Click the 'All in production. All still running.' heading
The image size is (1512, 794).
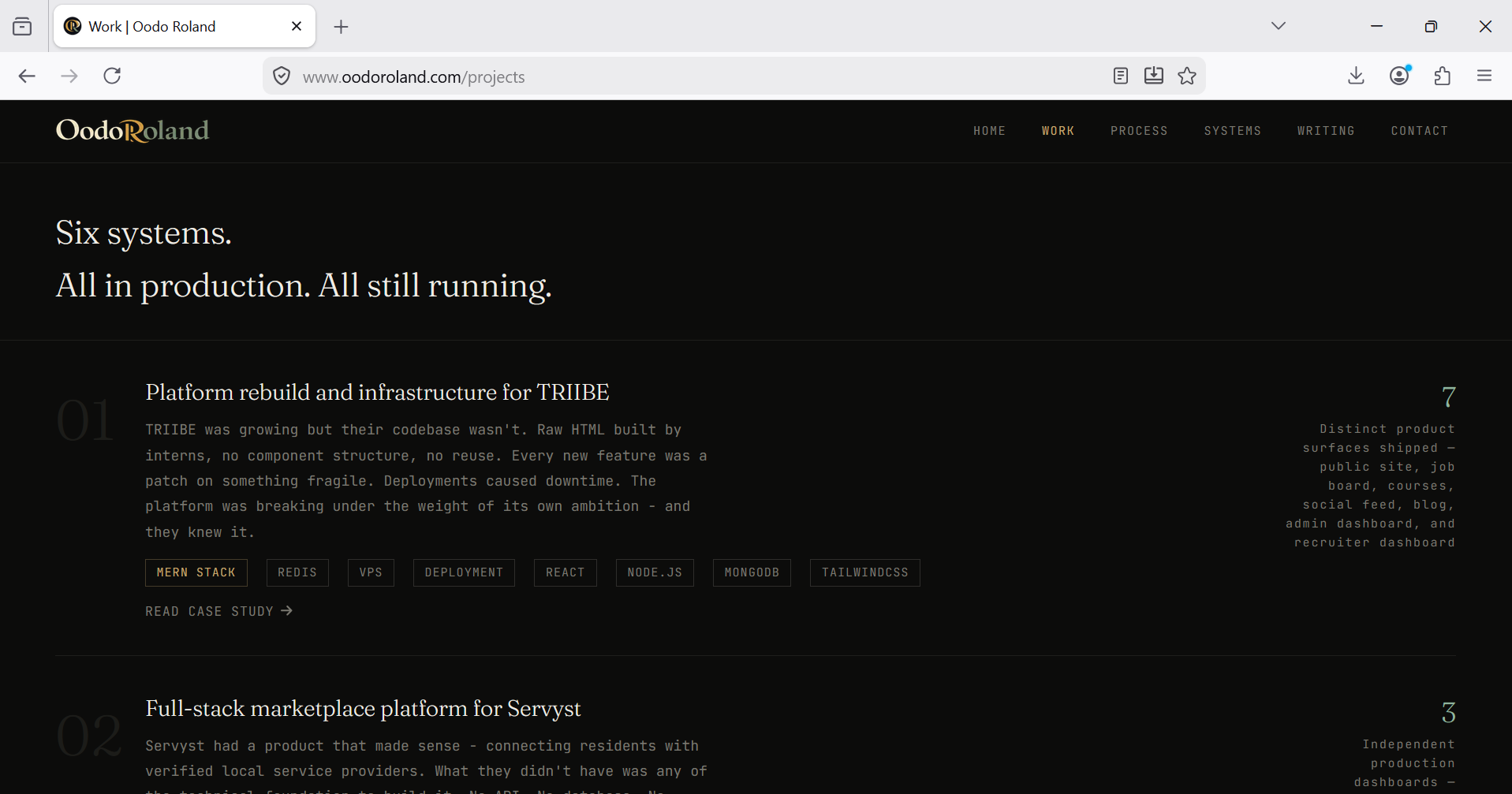[304, 285]
